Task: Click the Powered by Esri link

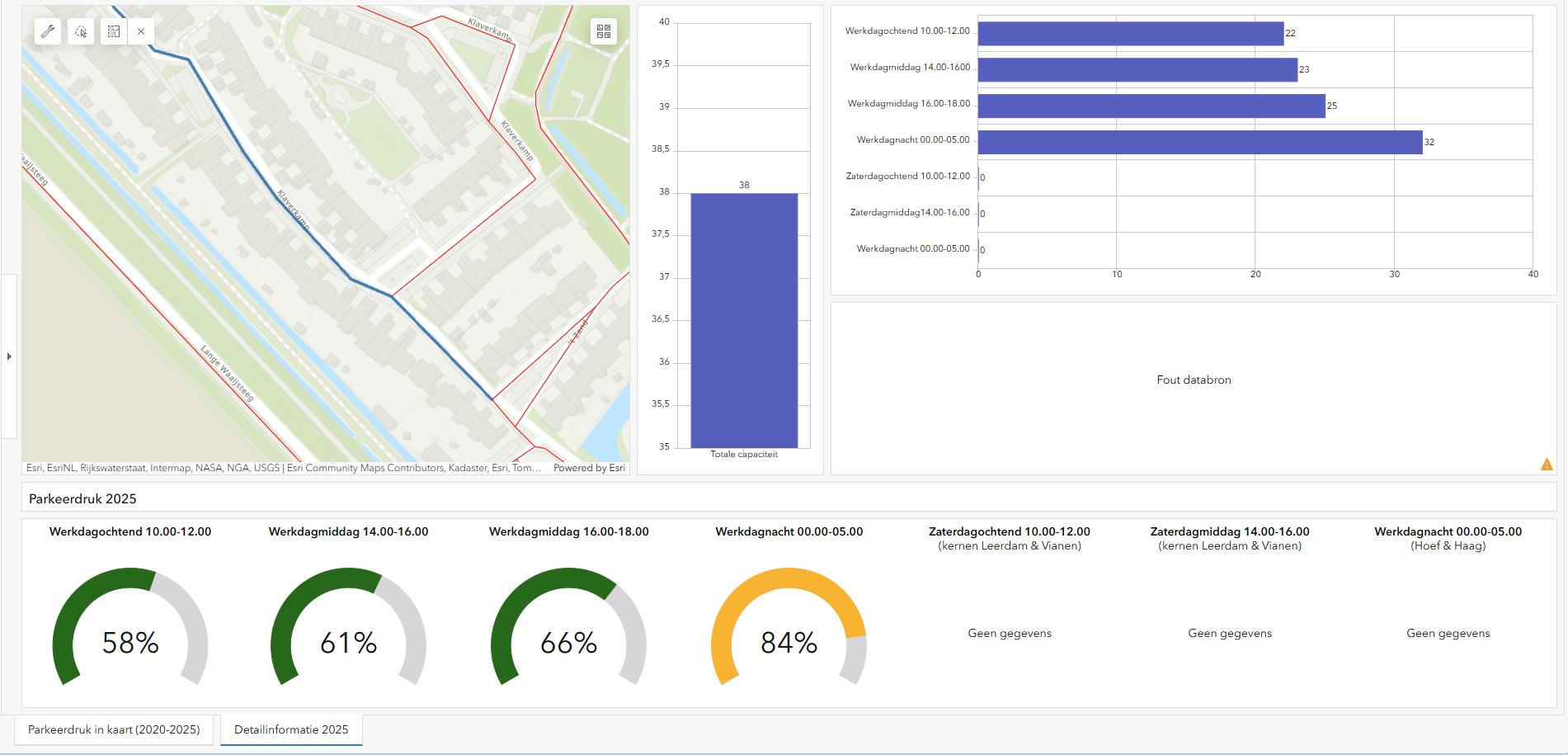Action: coord(588,468)
